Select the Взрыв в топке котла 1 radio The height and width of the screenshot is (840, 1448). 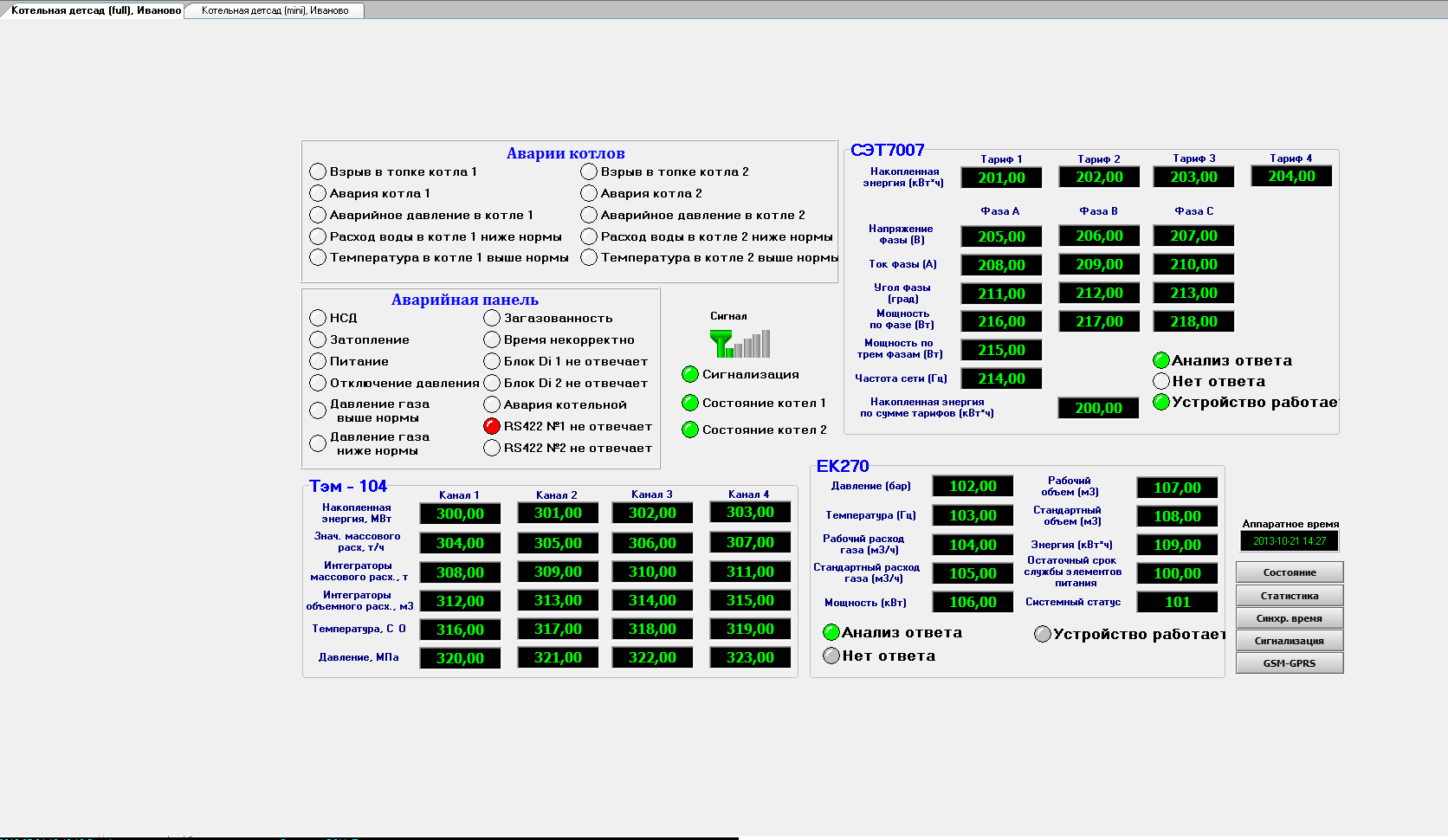click(x=318, y=171)
